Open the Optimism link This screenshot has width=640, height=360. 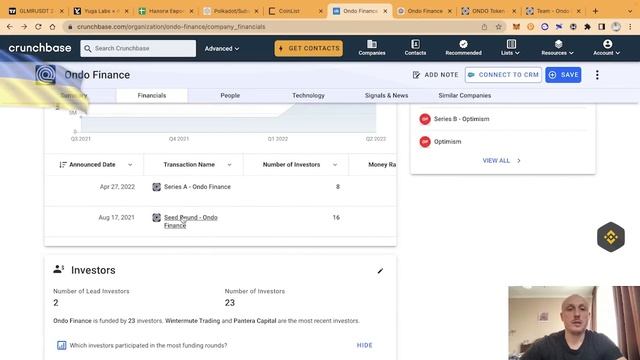(447, 142)
